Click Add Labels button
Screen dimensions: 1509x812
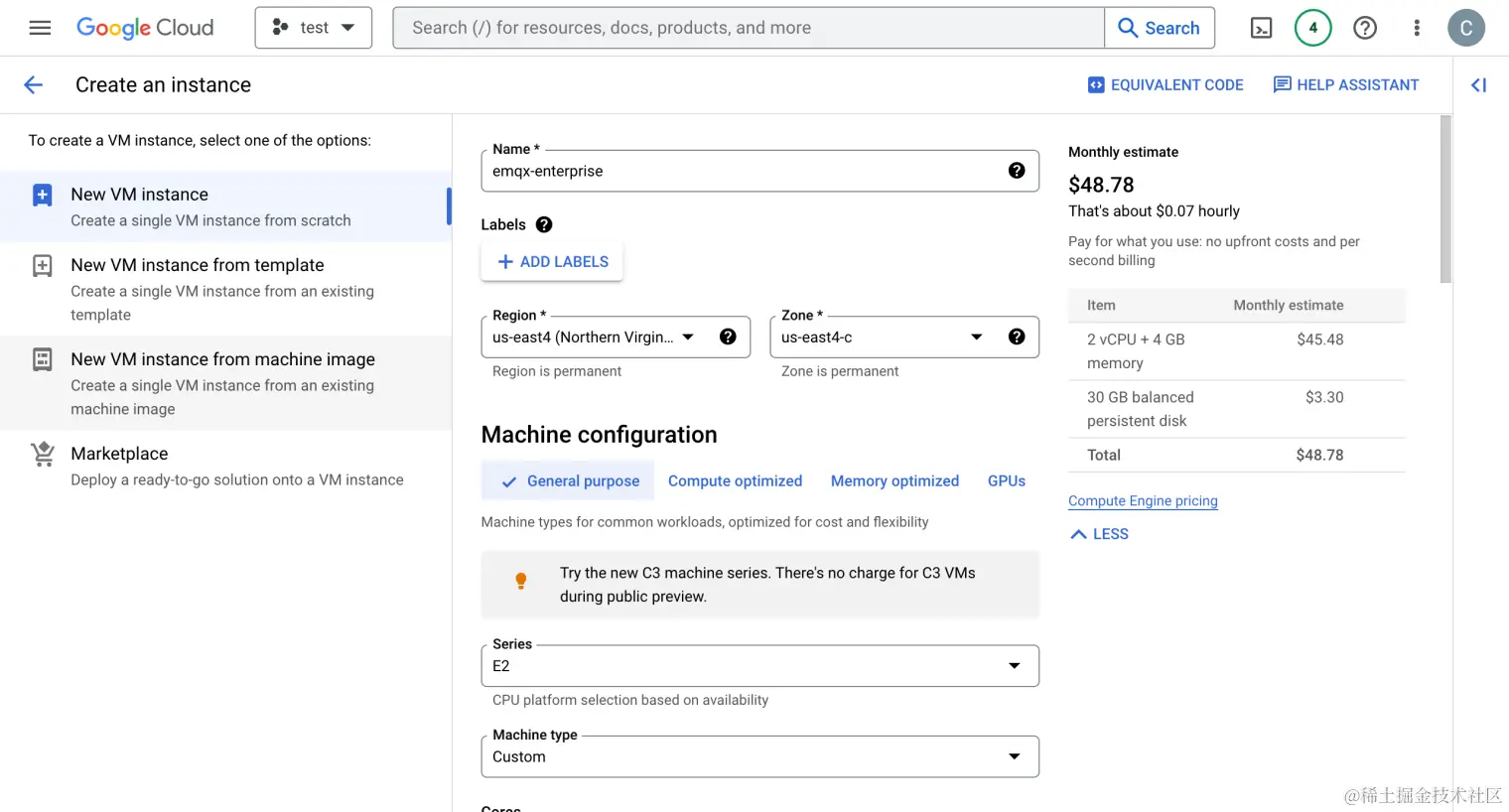click(552, 262)
